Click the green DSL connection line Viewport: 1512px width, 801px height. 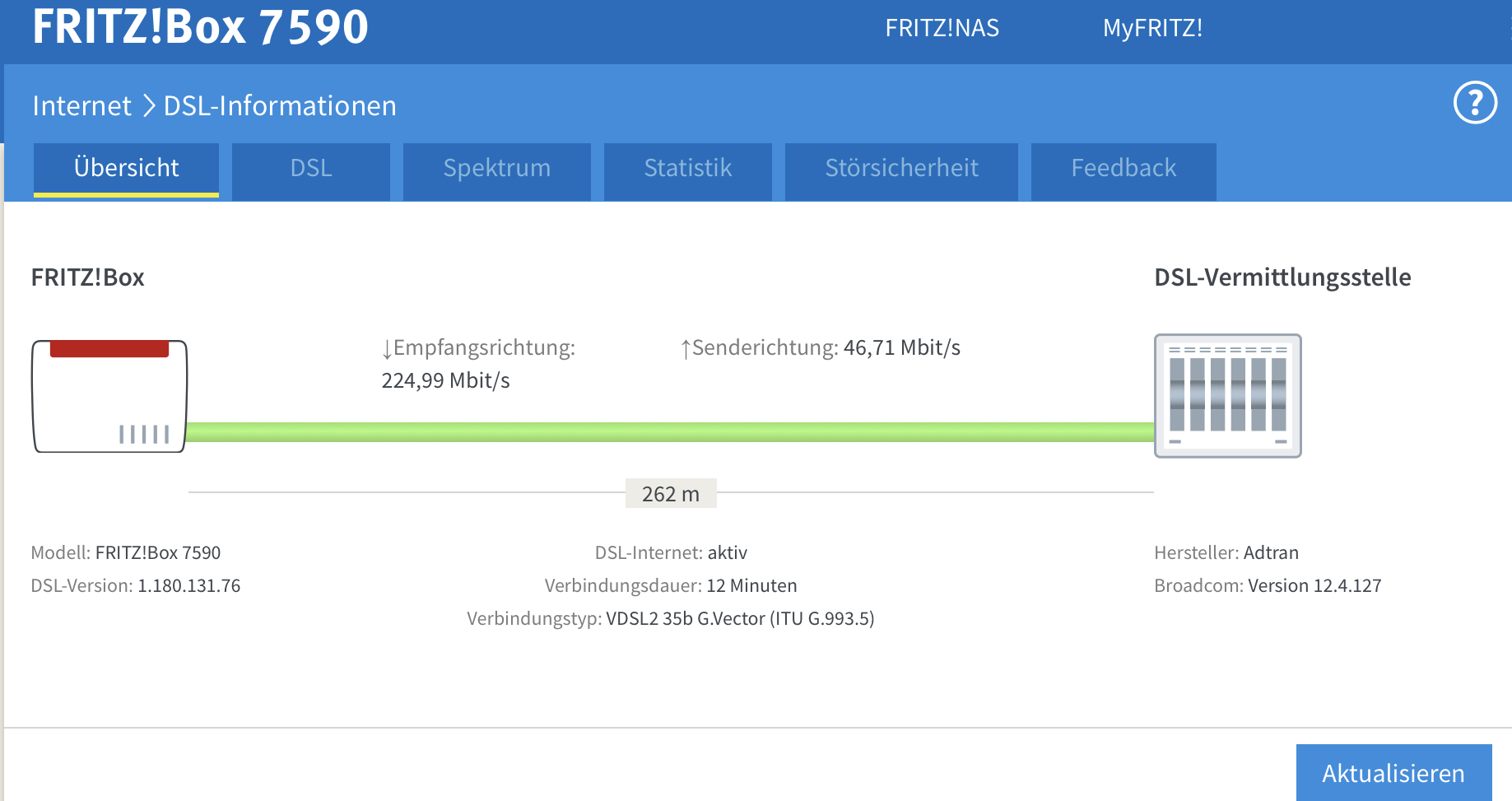(670, 432)
